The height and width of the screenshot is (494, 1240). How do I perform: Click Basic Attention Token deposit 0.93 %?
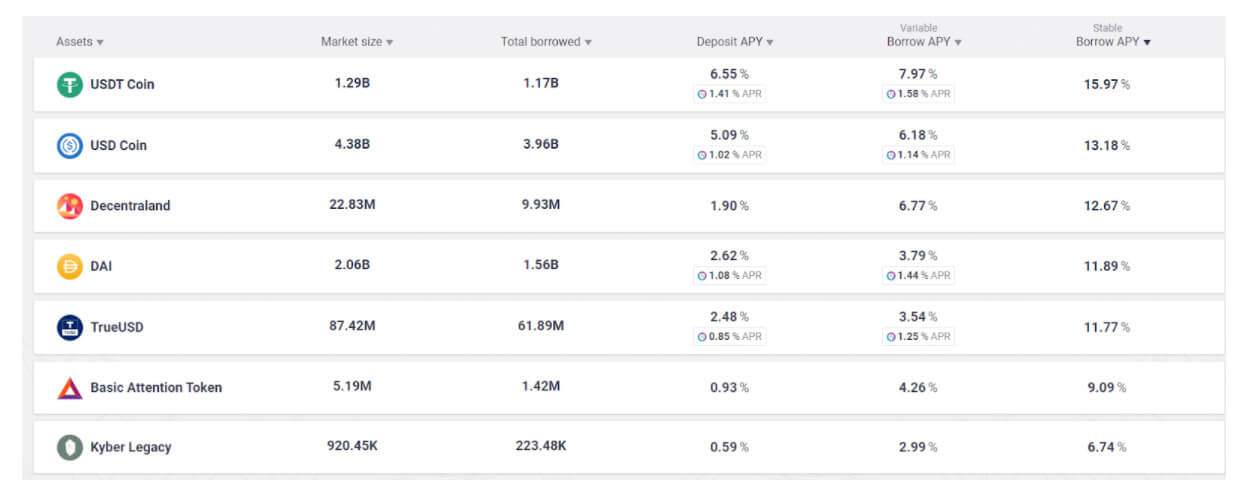coord(729,388)
